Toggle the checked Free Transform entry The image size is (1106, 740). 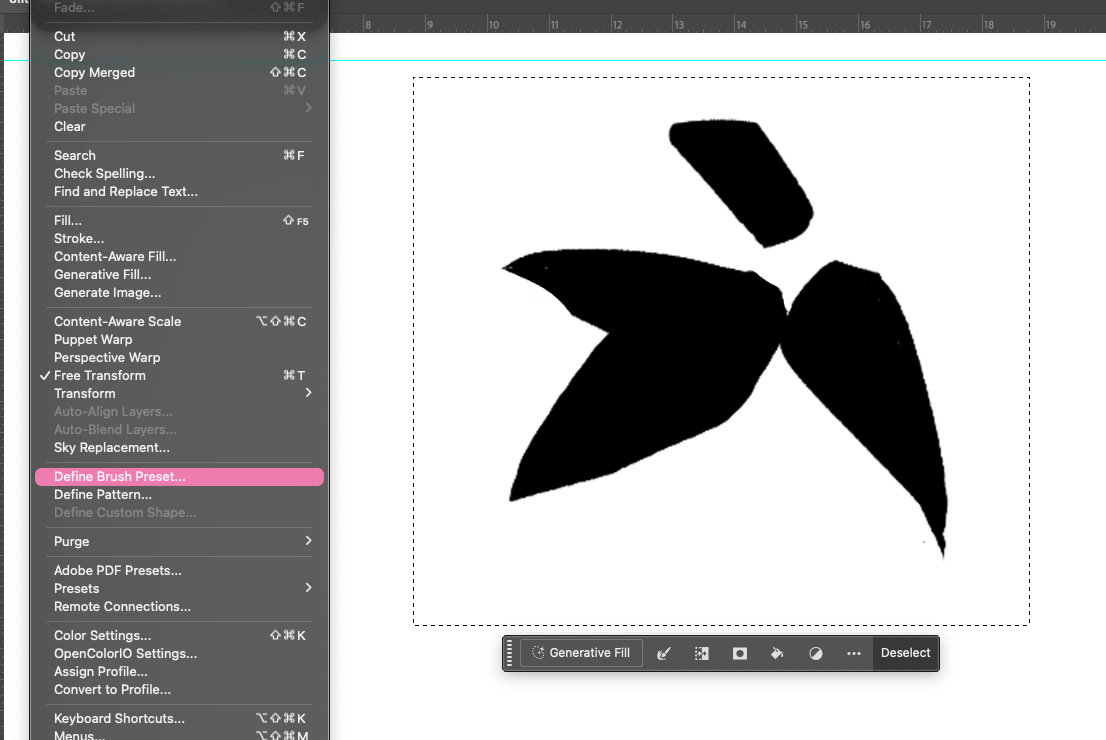tap(179, 376)
